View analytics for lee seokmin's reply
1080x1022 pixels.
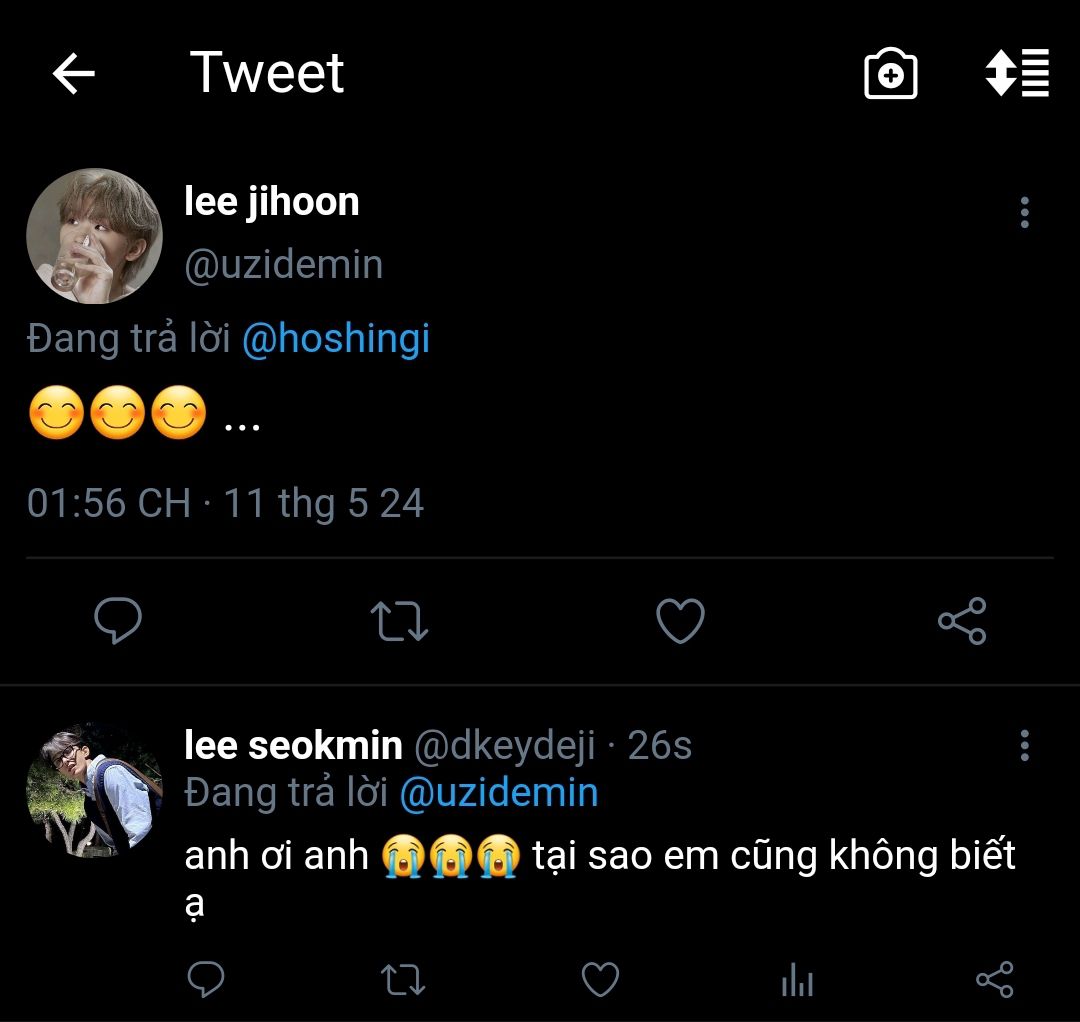[797, 981]
